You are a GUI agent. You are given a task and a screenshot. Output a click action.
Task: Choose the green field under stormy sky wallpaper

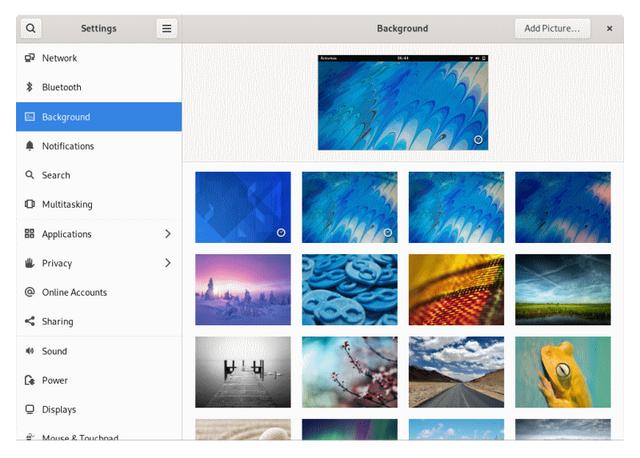pos(563,290)
